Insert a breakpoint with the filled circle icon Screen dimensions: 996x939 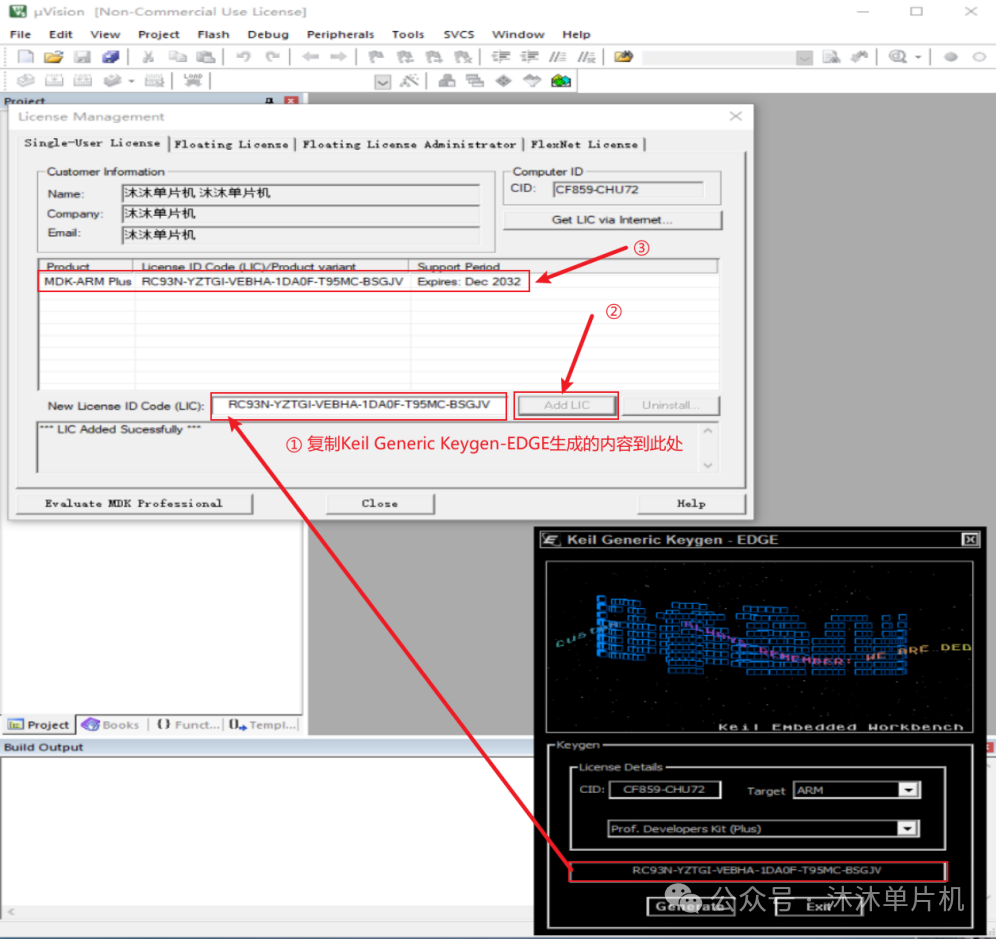pos(950,57)
